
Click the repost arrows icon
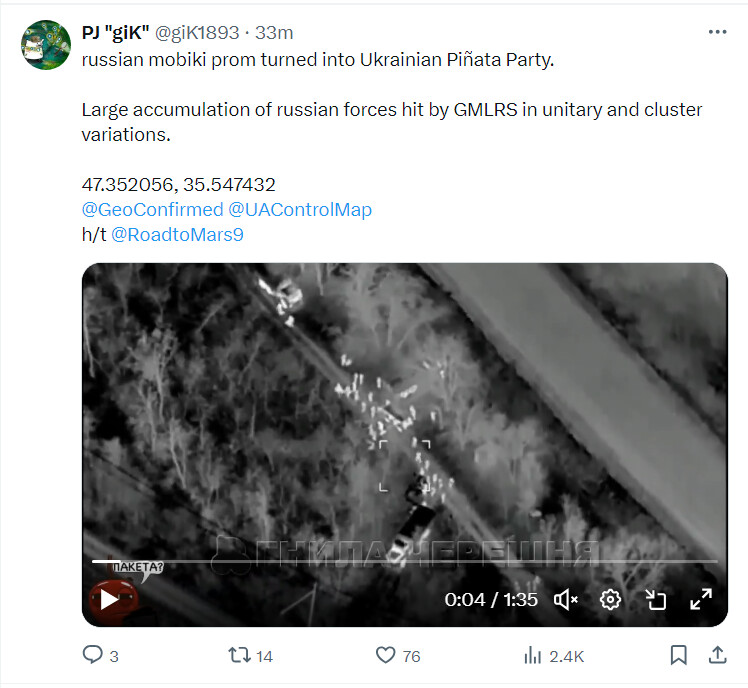point(239,655)
